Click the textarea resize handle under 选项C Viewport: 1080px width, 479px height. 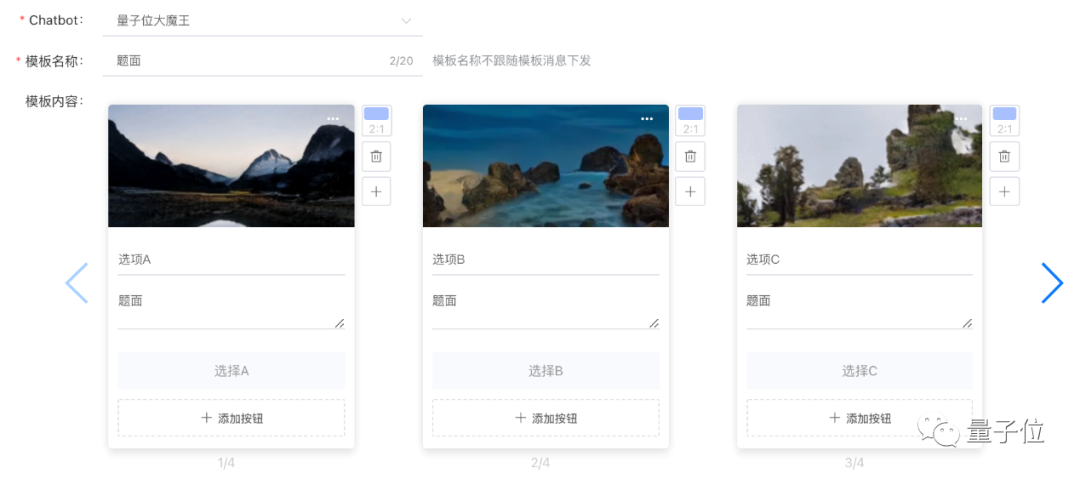click(968, 323)
